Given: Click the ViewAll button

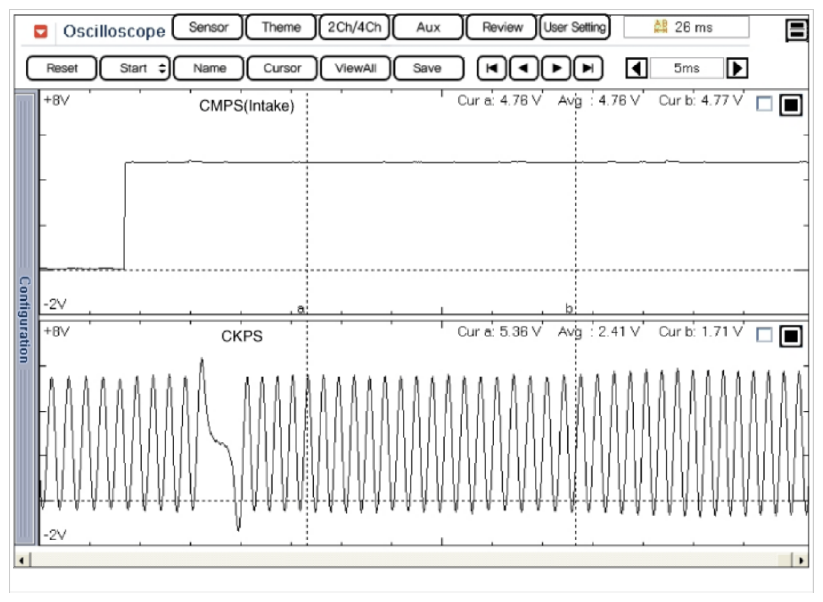Looking at the screenshot, I should [354, 68].
